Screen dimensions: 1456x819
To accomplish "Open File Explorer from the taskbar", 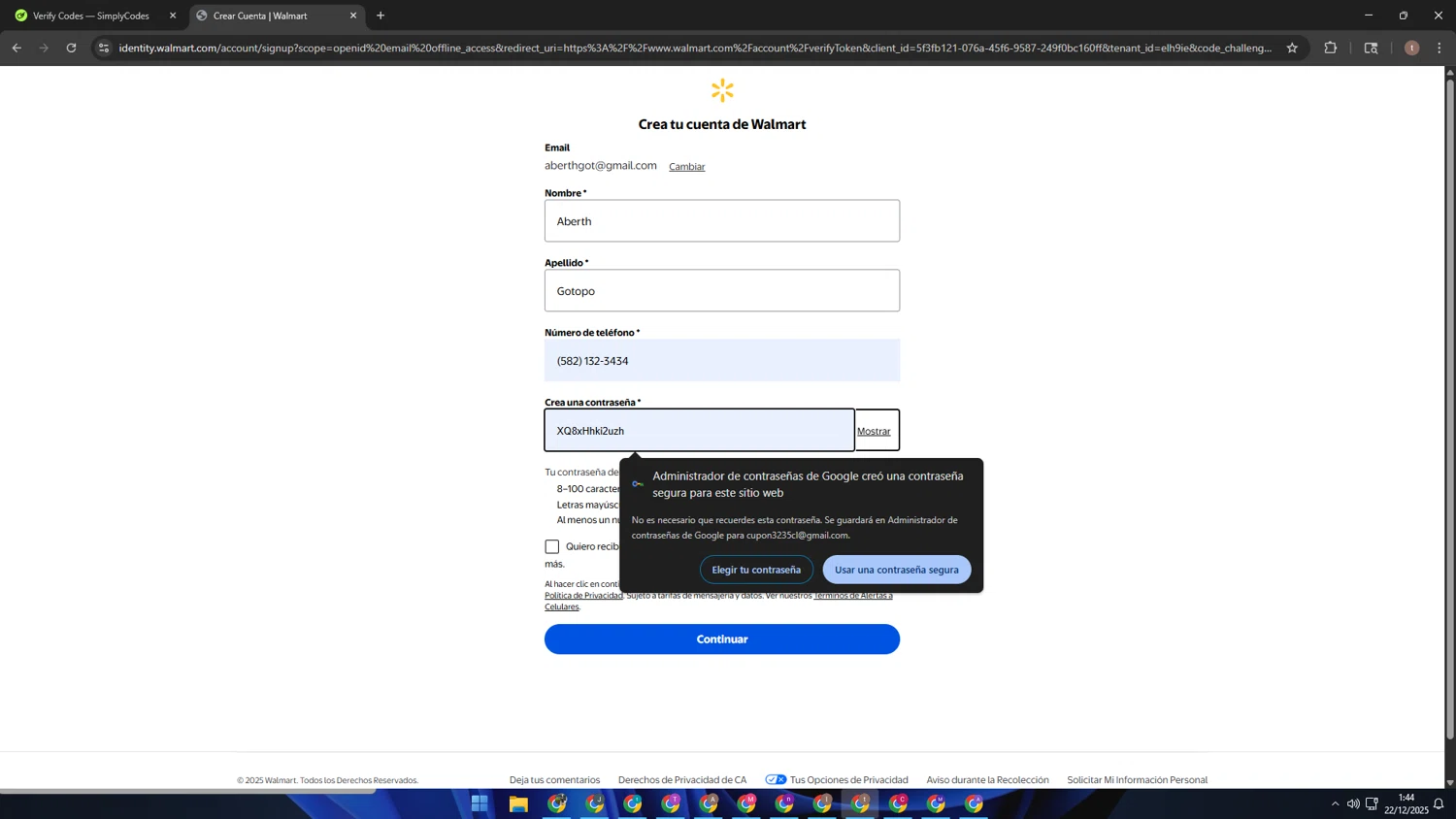I will coord(518,803).
